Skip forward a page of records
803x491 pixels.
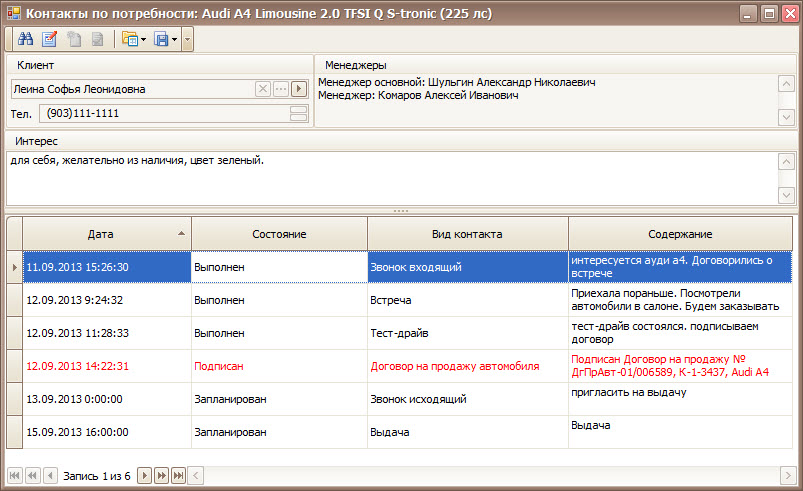click(161, 475)
